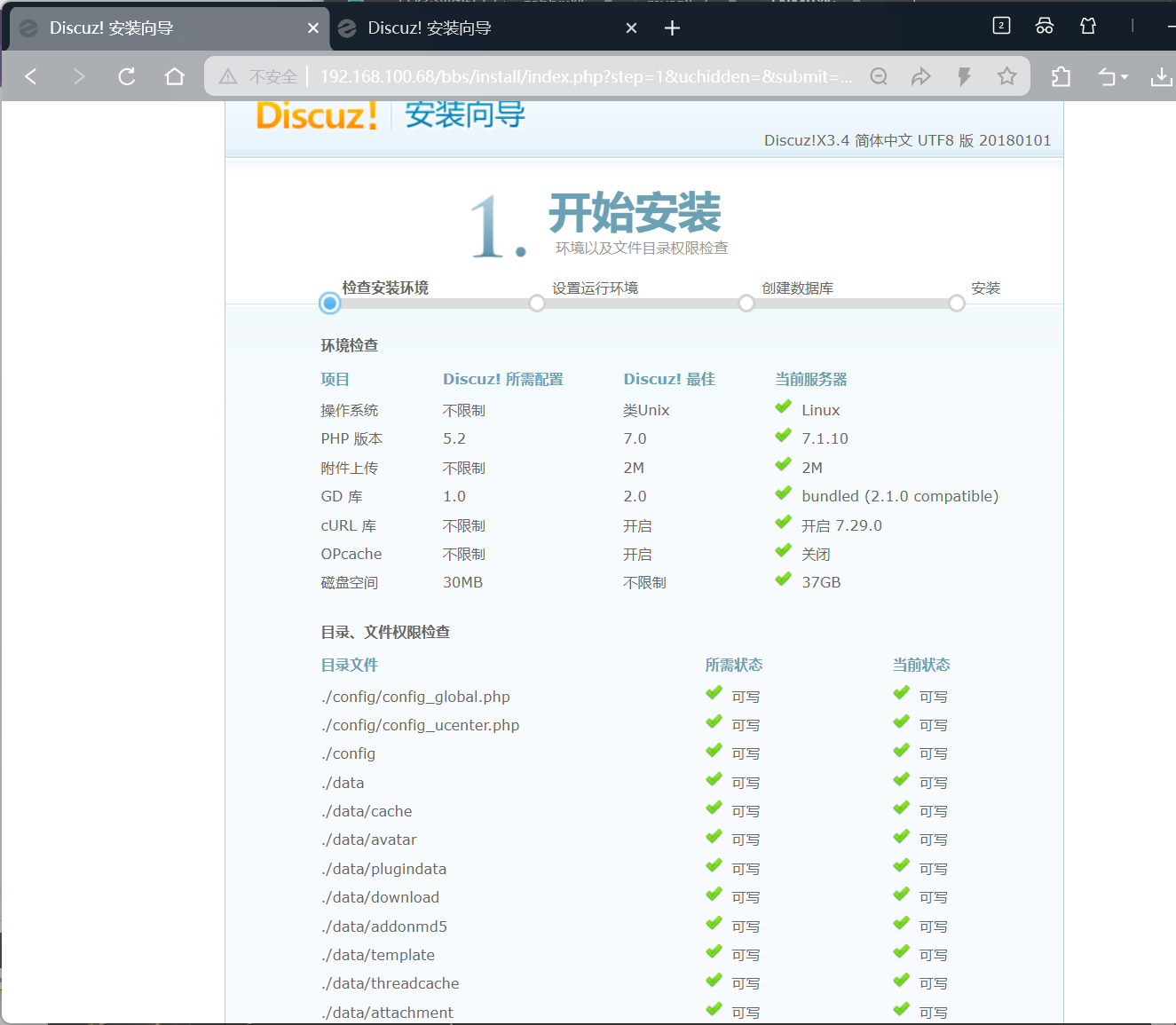The height and width of the screenshot is (1025, 1176).
Task: Reload the current page
Action: tap(127, 76)
